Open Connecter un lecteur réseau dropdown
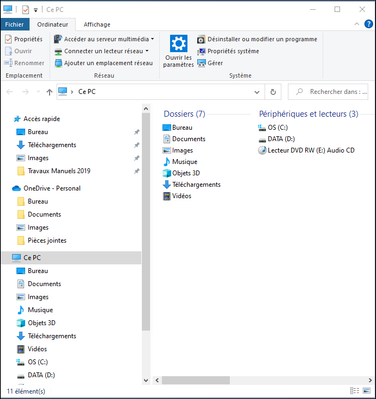376x399 pixels. (x=147, y=51)
